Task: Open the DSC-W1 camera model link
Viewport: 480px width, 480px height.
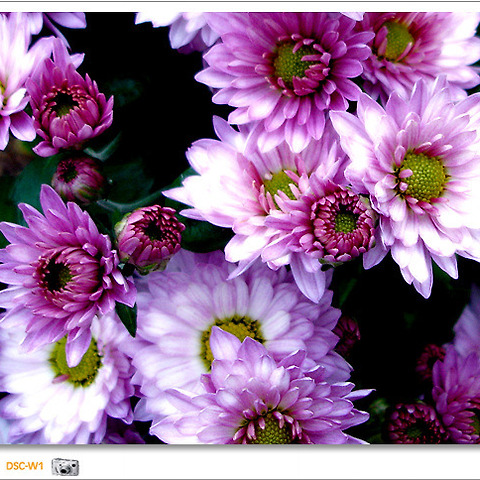Action: (25, 466)
